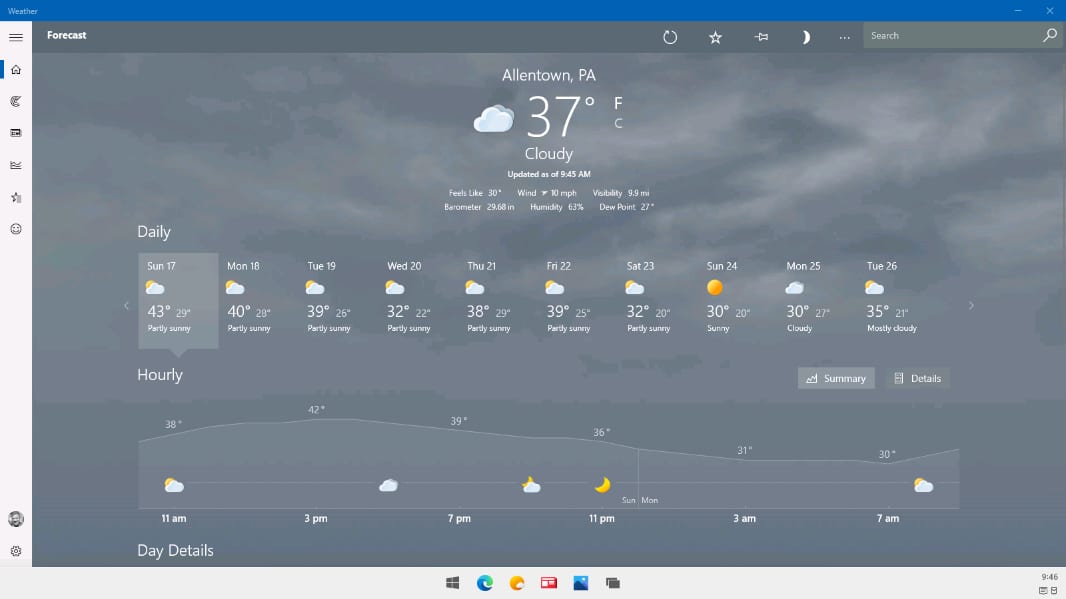Open Historical Weather chart icon in sidebar

pos(16,165)
